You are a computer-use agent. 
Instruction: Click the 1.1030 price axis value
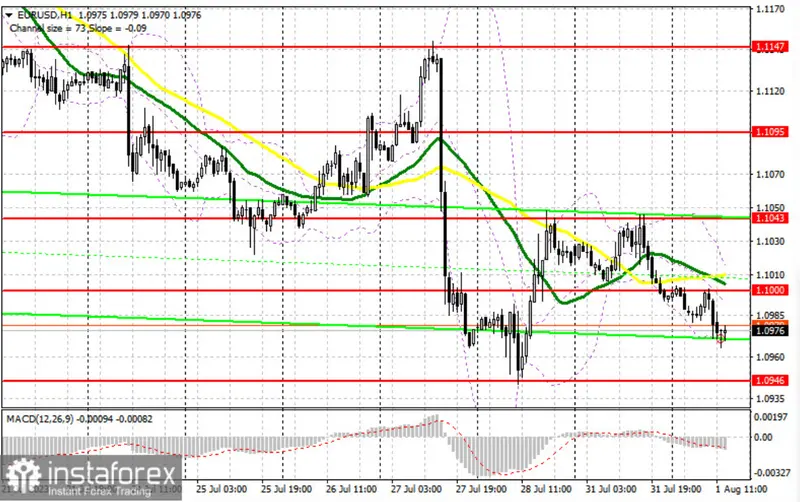pyautogui.click(x=770, y=241)
